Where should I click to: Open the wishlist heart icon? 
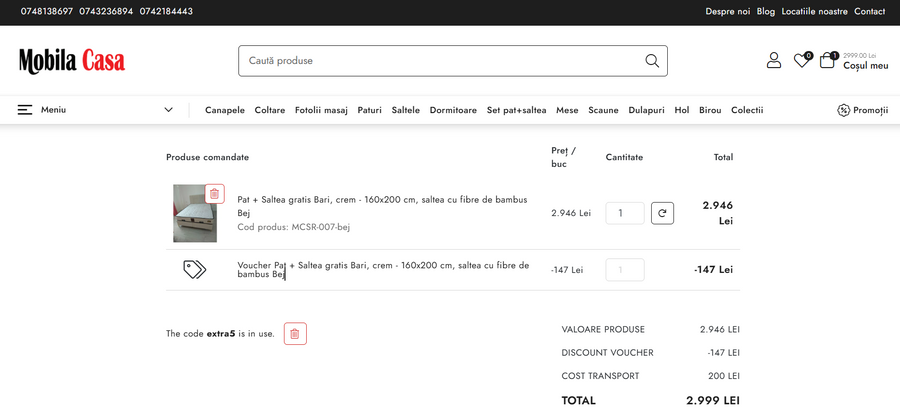(x=802, y=60)
